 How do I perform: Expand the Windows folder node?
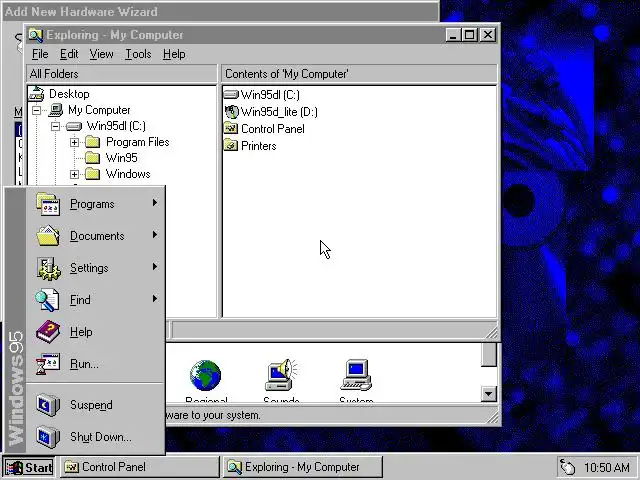tap(74, 174)
